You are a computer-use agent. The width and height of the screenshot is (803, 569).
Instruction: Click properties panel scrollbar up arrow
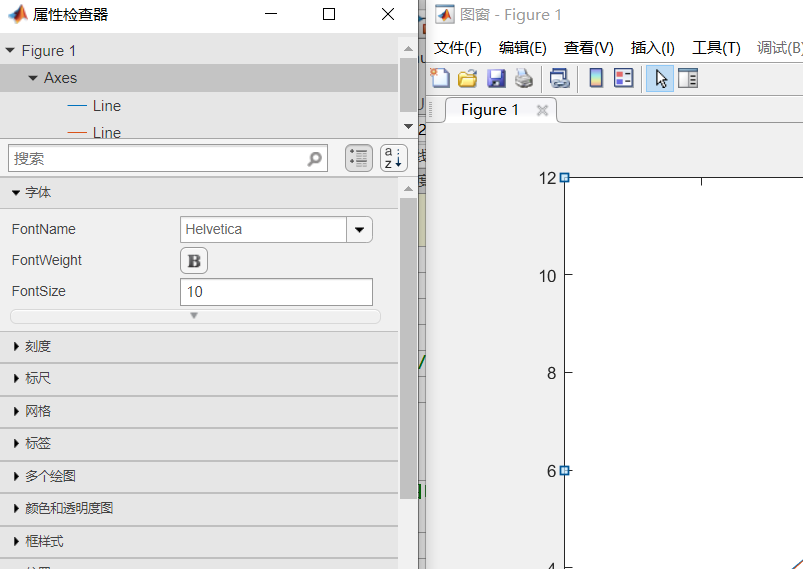[408, 189]
